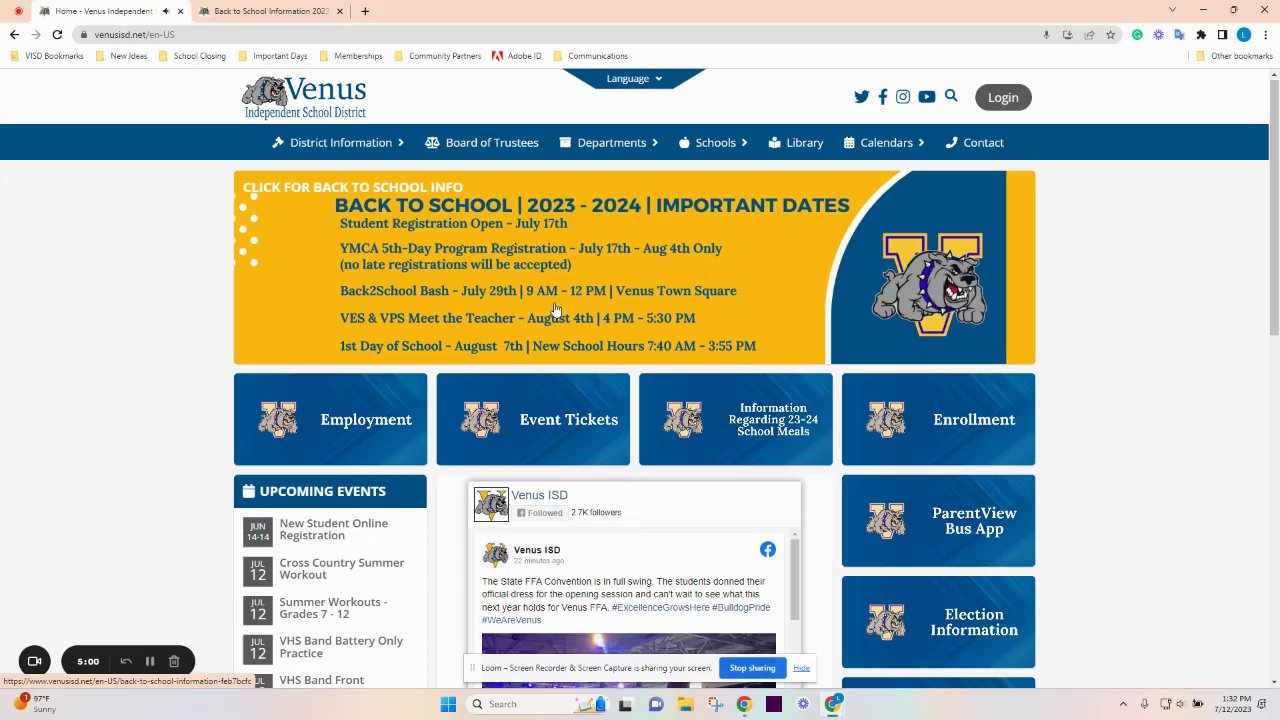The height and width of the screenshot is (720, 1280).
Task: Open School Closing bookmarks folder
Action: point(192,56)
